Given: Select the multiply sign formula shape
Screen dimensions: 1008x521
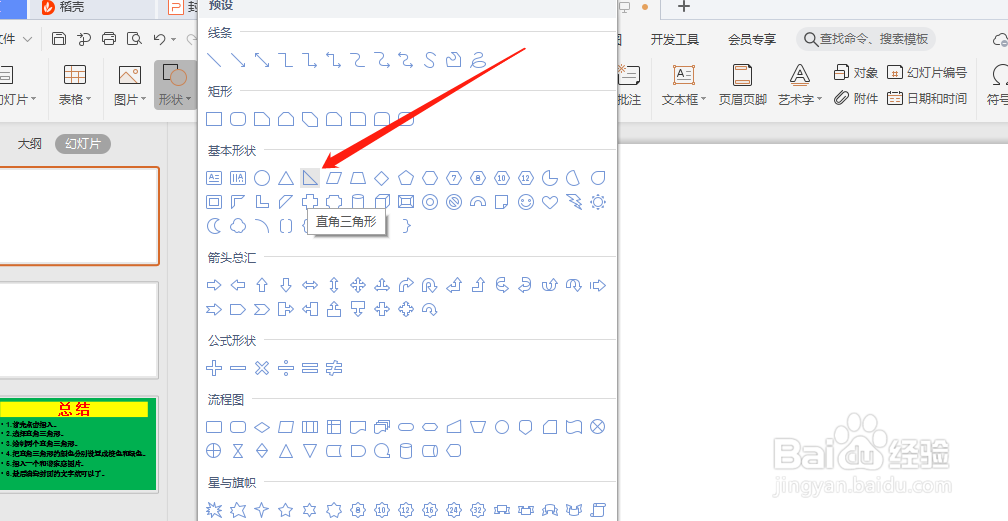Looking at the screenshot, I should click(x=262, y=368).
